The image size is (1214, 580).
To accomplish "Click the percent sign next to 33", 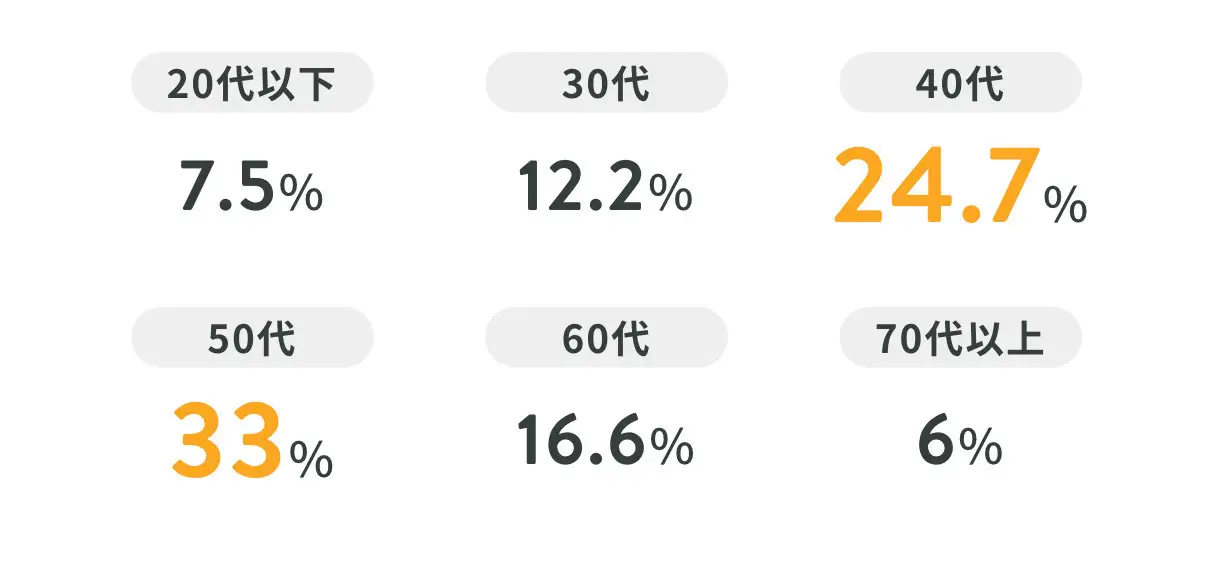I will [311, 459].
